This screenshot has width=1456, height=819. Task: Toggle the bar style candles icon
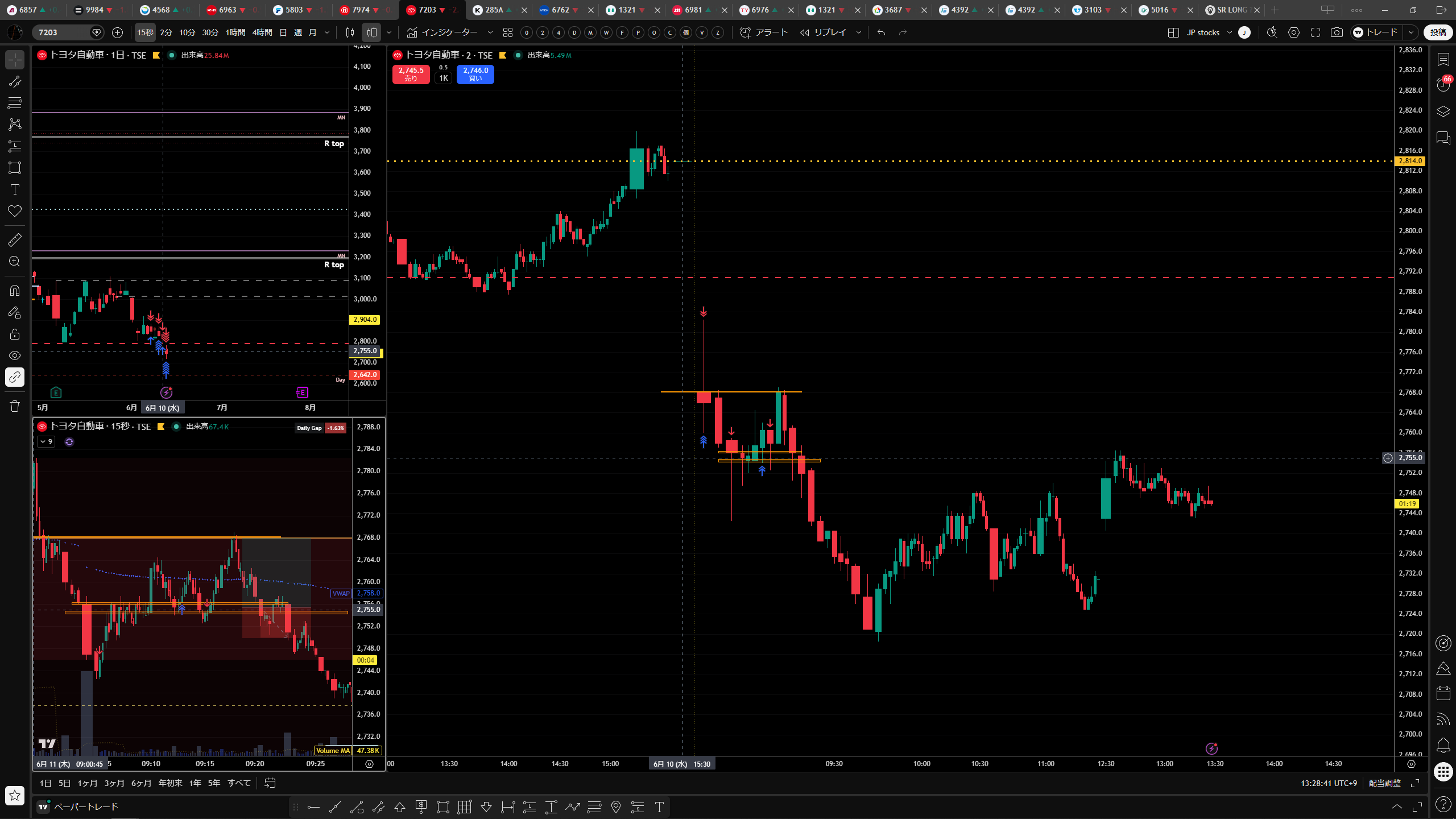350,32
